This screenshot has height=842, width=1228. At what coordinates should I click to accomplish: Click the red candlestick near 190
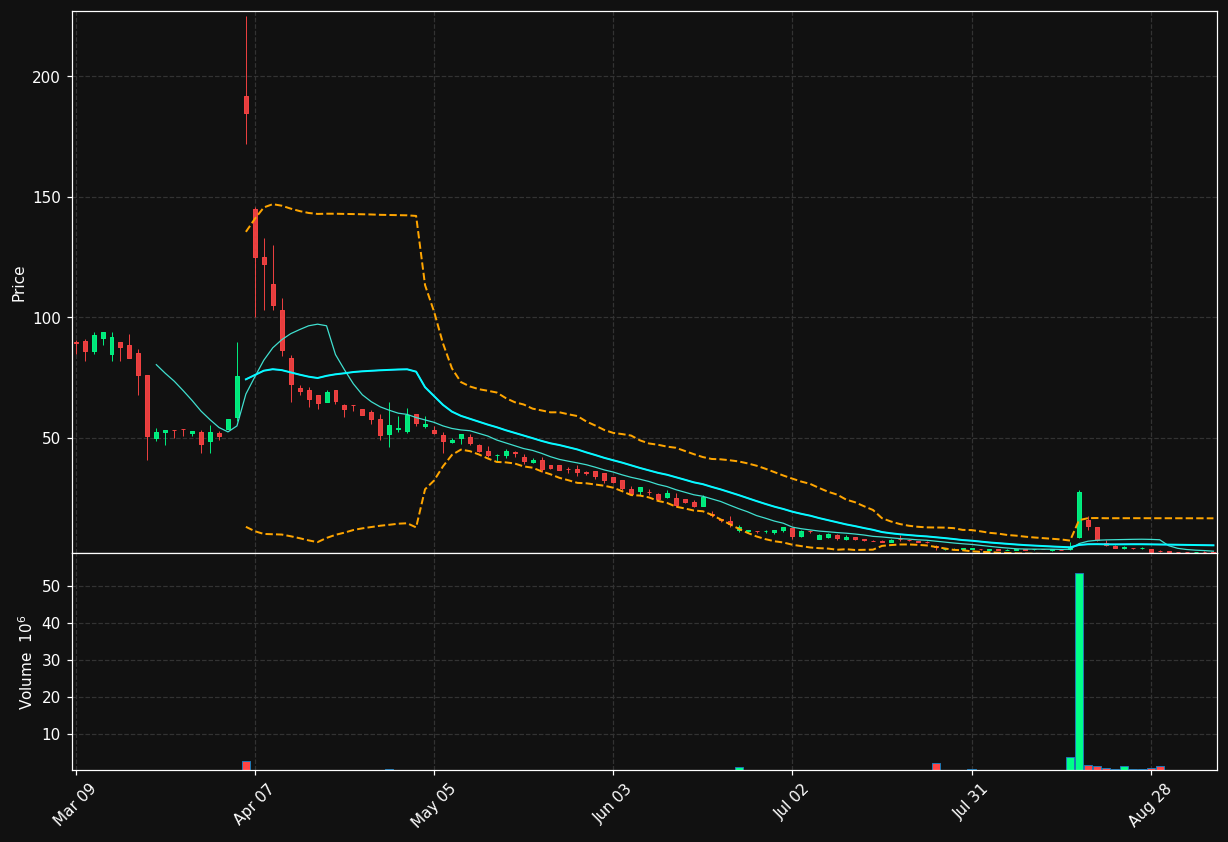(x=246, y=105)
